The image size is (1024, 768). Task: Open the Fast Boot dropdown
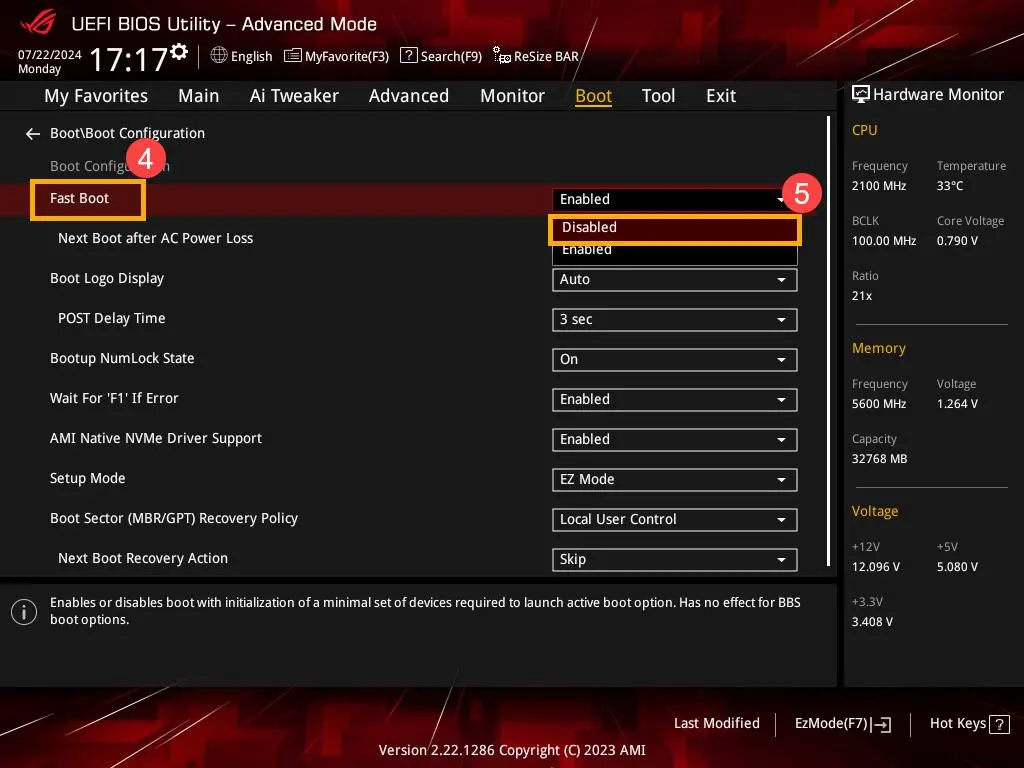click(x=675, y=199)
